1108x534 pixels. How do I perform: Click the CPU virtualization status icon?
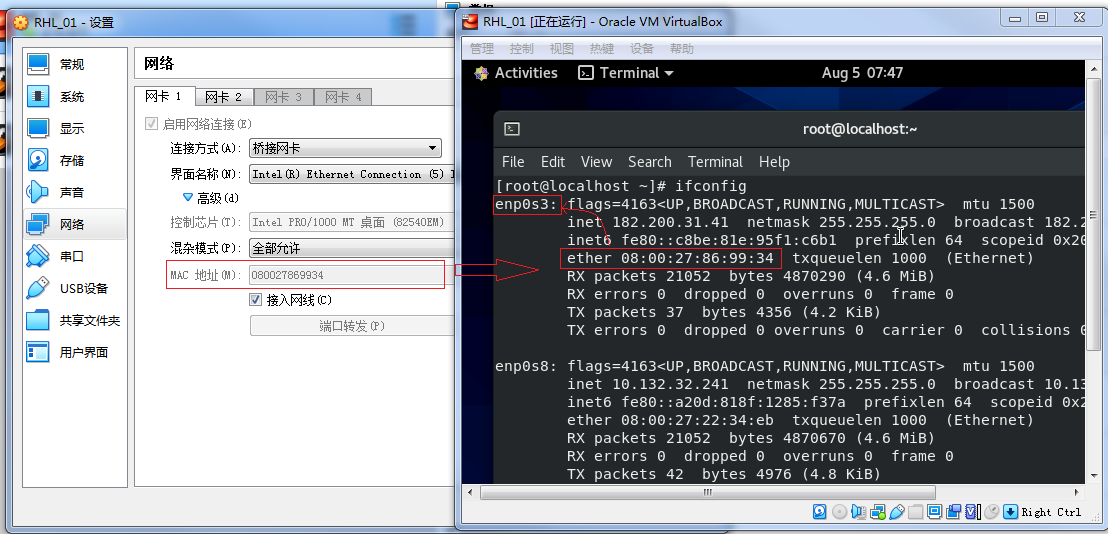(973, 511)
